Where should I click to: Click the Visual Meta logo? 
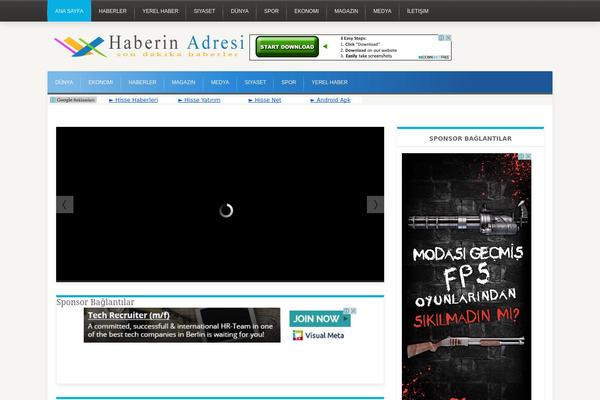318,335
